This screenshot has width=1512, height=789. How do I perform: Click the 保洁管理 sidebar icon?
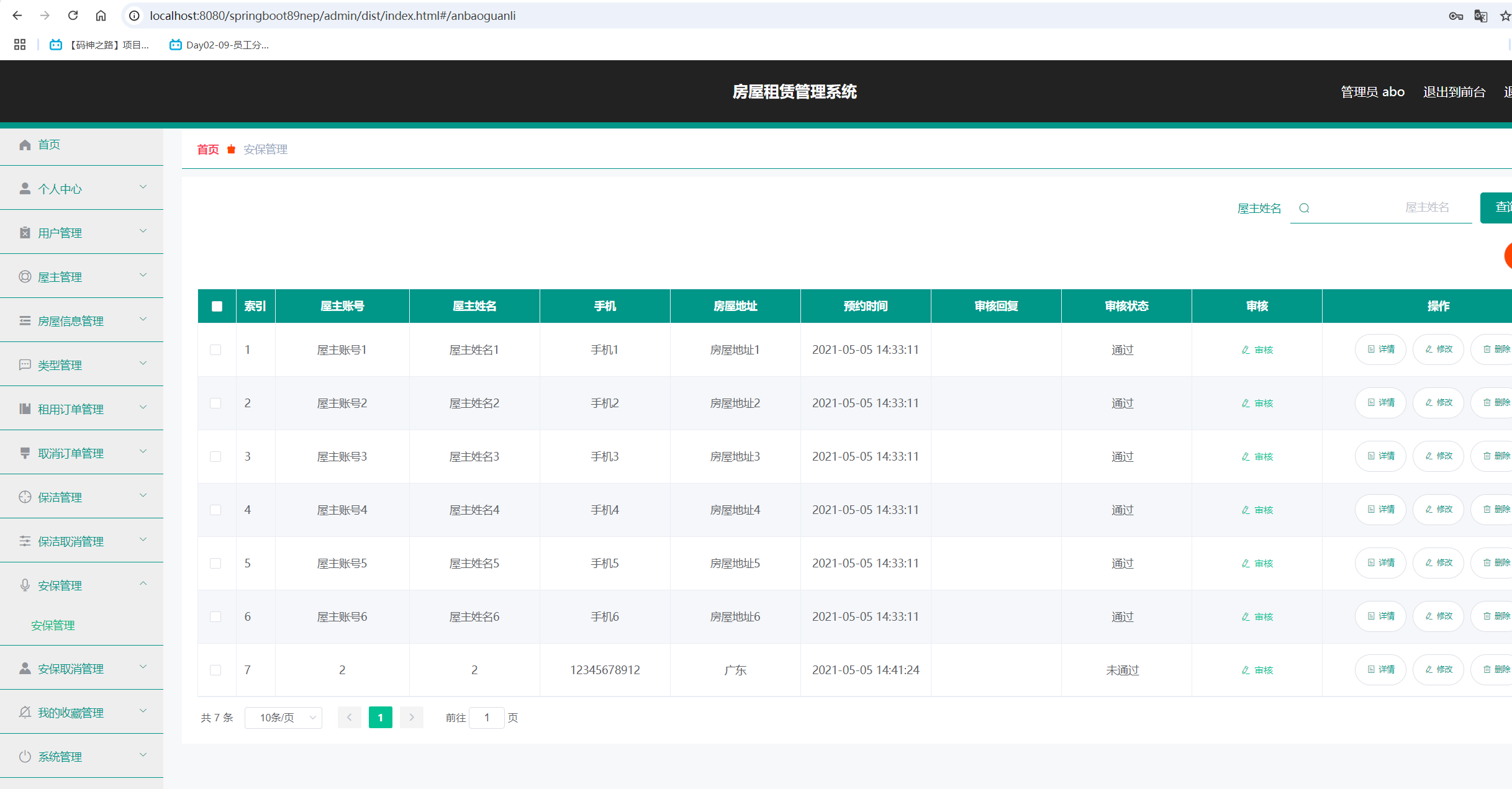click(25, 497)
